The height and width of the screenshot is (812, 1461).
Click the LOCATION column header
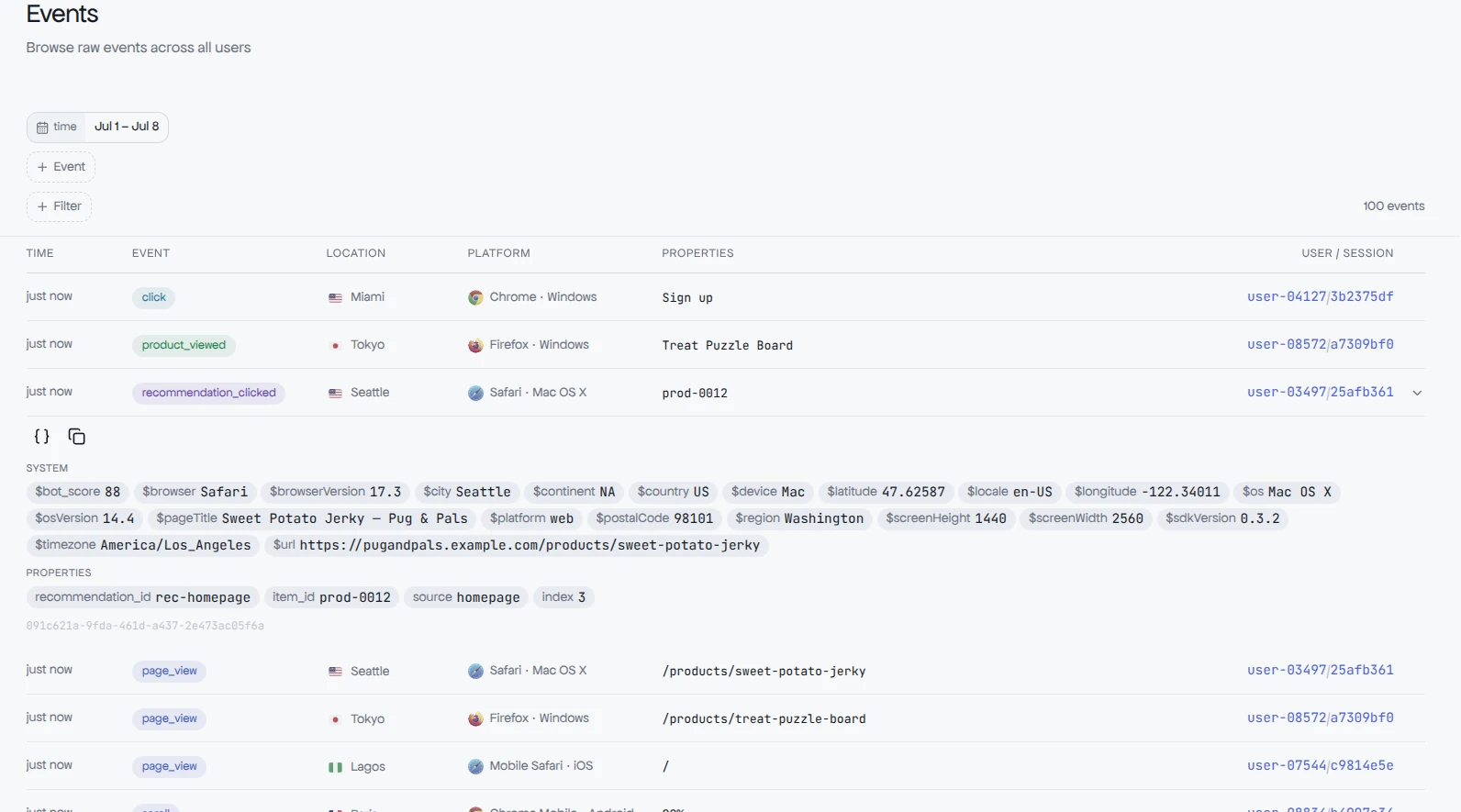tap(355, 253)
